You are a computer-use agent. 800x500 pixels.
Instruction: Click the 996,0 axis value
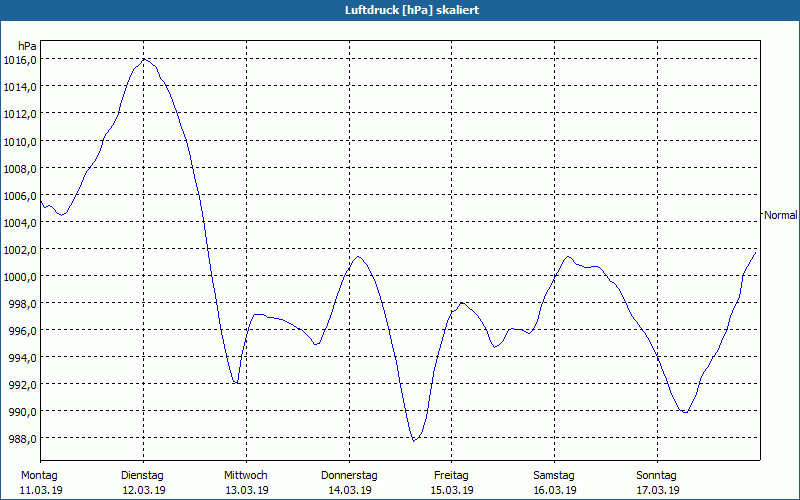tap(23, 331)
